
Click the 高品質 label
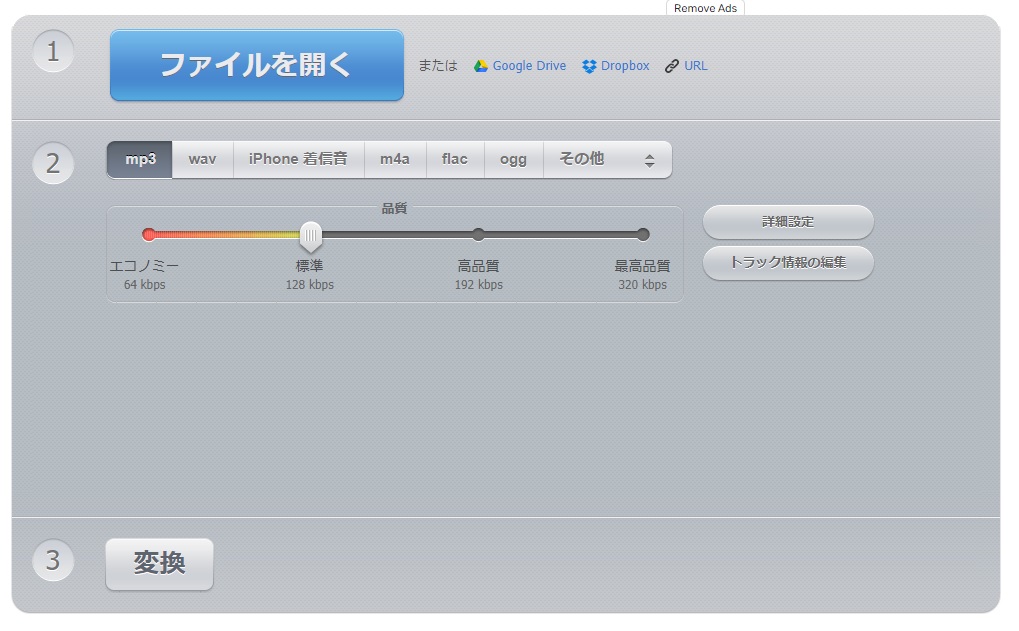point(478,266)
